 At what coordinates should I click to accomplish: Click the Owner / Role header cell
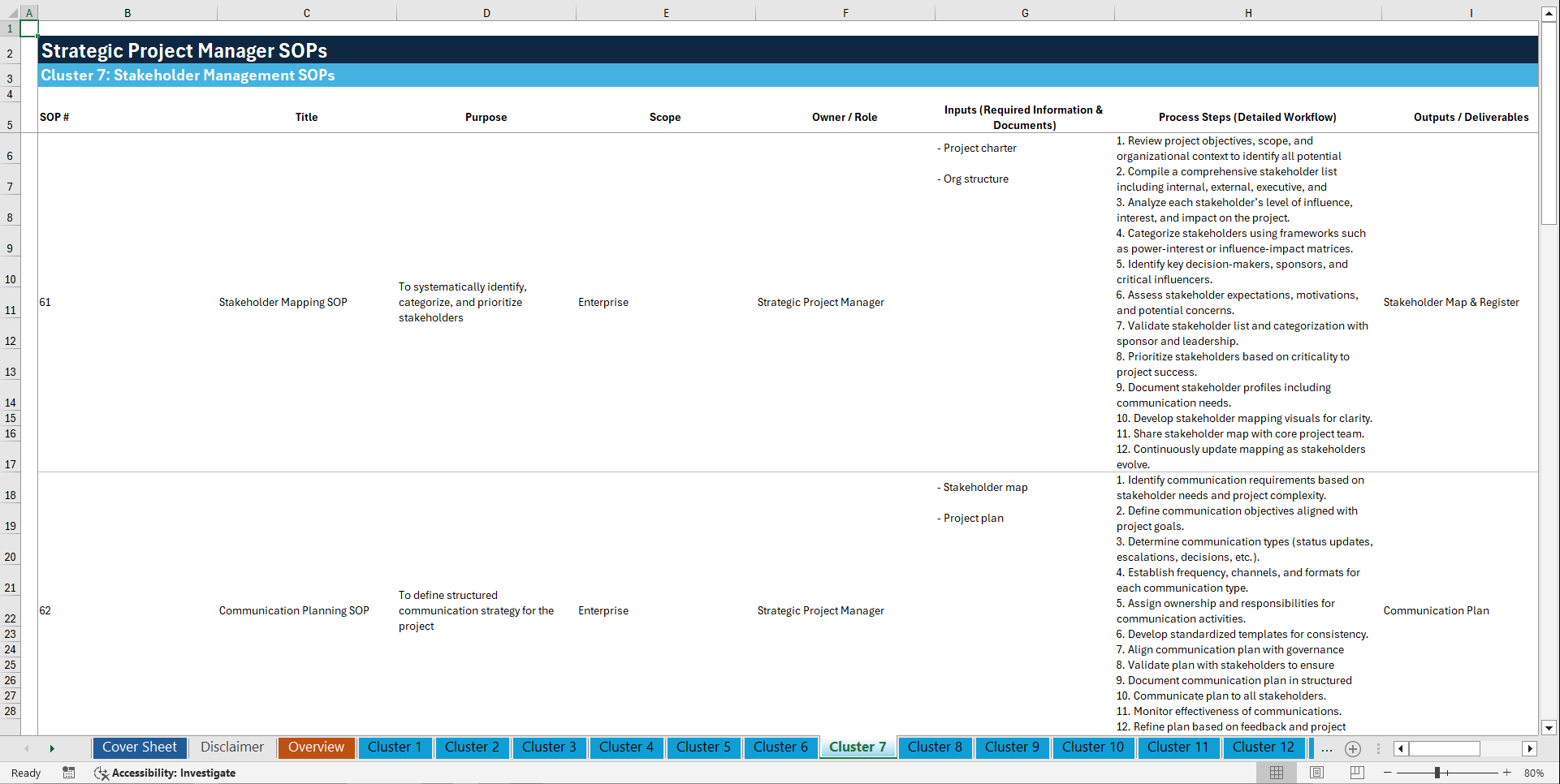tap(845, 117)
